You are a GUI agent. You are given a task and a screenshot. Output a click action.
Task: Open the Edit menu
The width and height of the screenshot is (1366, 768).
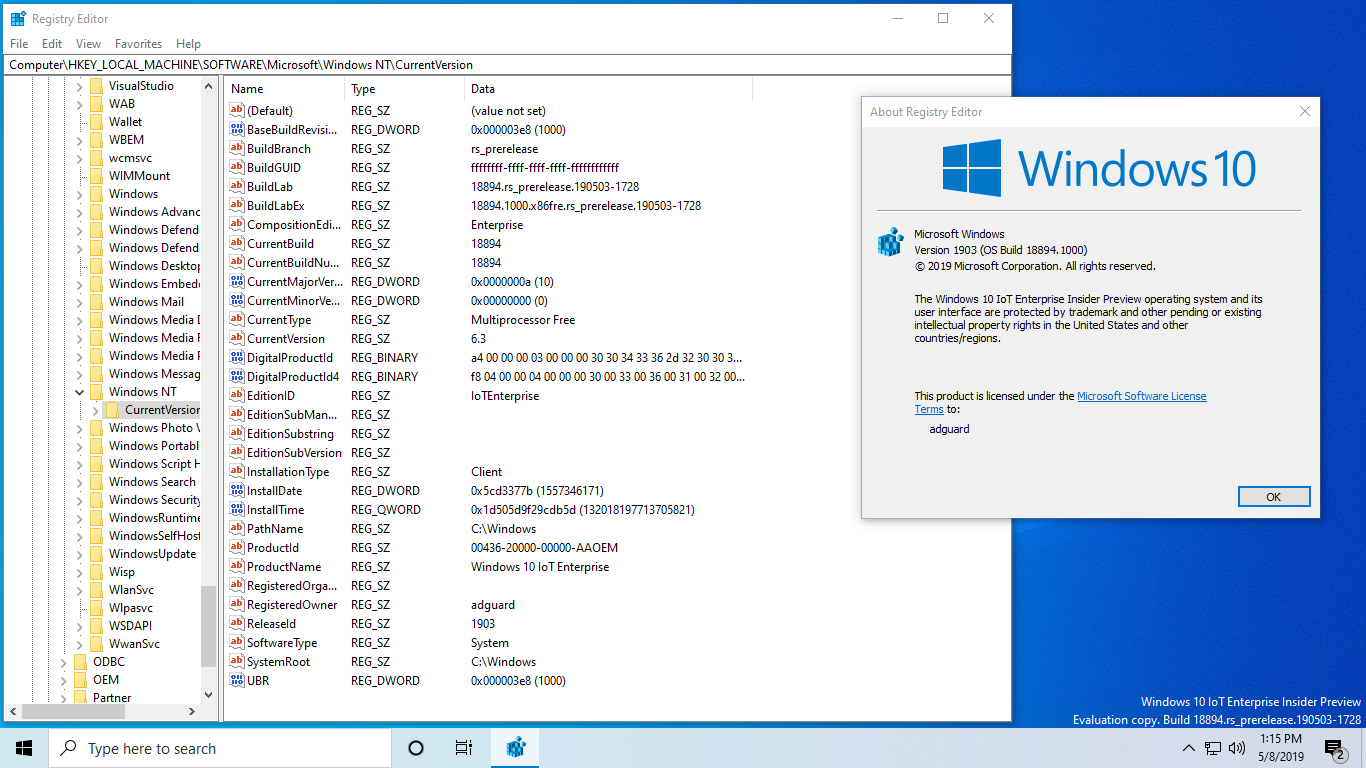(52, 44)
